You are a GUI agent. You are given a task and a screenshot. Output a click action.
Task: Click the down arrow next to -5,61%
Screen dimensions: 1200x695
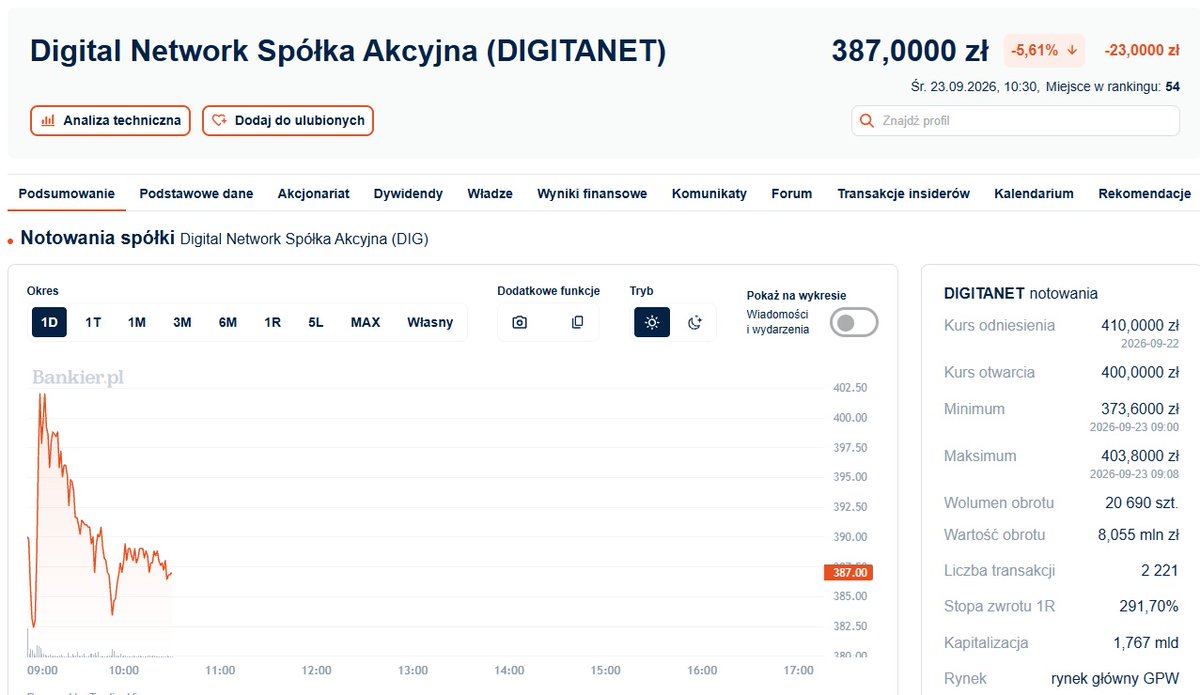click(1072, 50)
